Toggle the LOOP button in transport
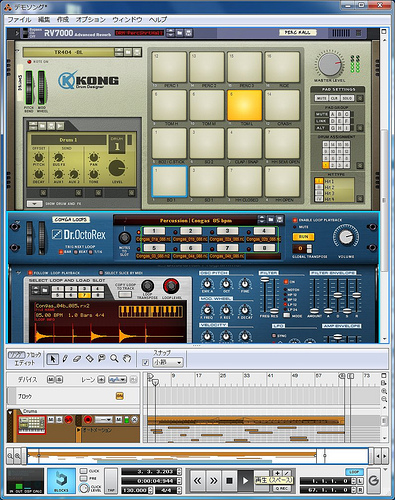 354,472
